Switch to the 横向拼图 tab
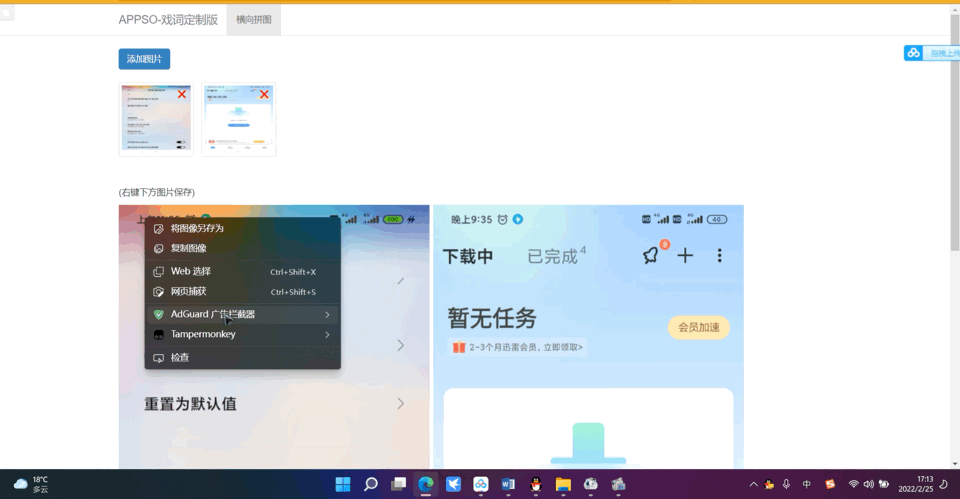 tap(253, 20)
